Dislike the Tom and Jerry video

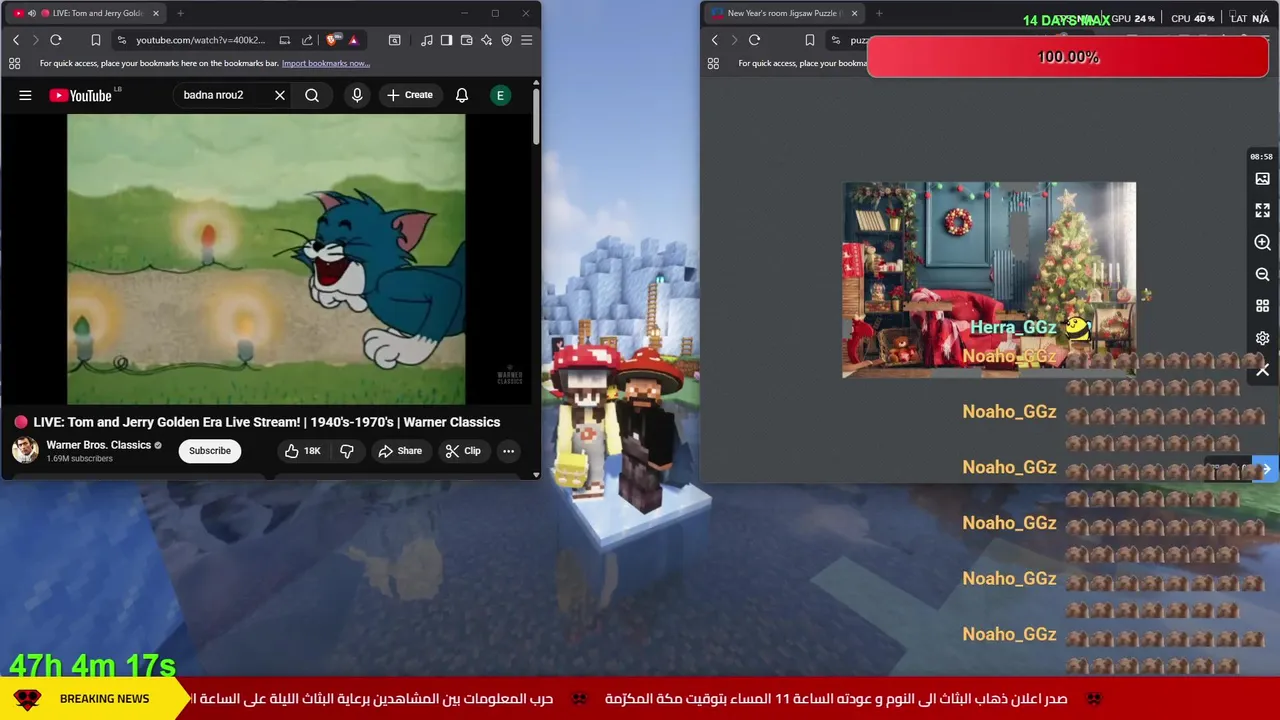click(x=346, y=451)
